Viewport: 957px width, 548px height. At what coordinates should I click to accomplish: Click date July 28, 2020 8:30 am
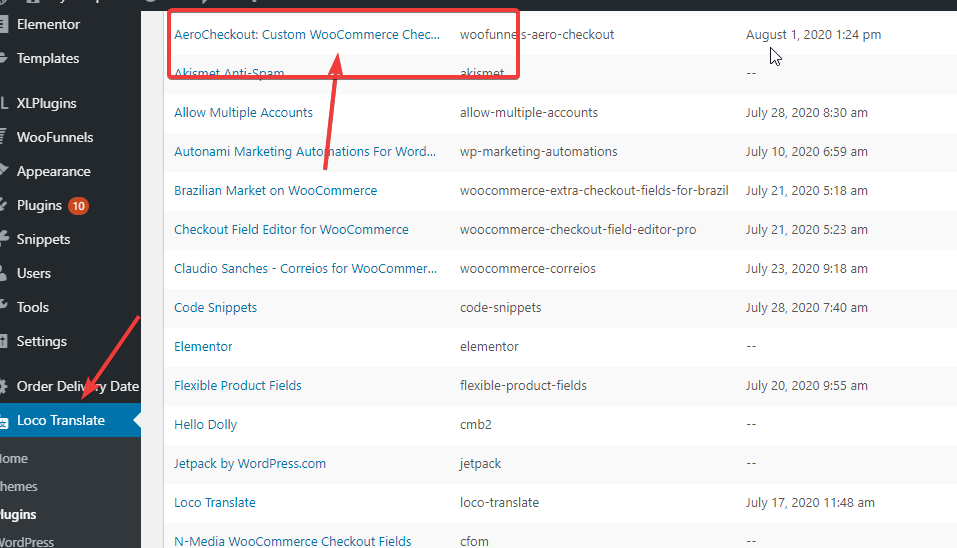click(x=806, y=113)
